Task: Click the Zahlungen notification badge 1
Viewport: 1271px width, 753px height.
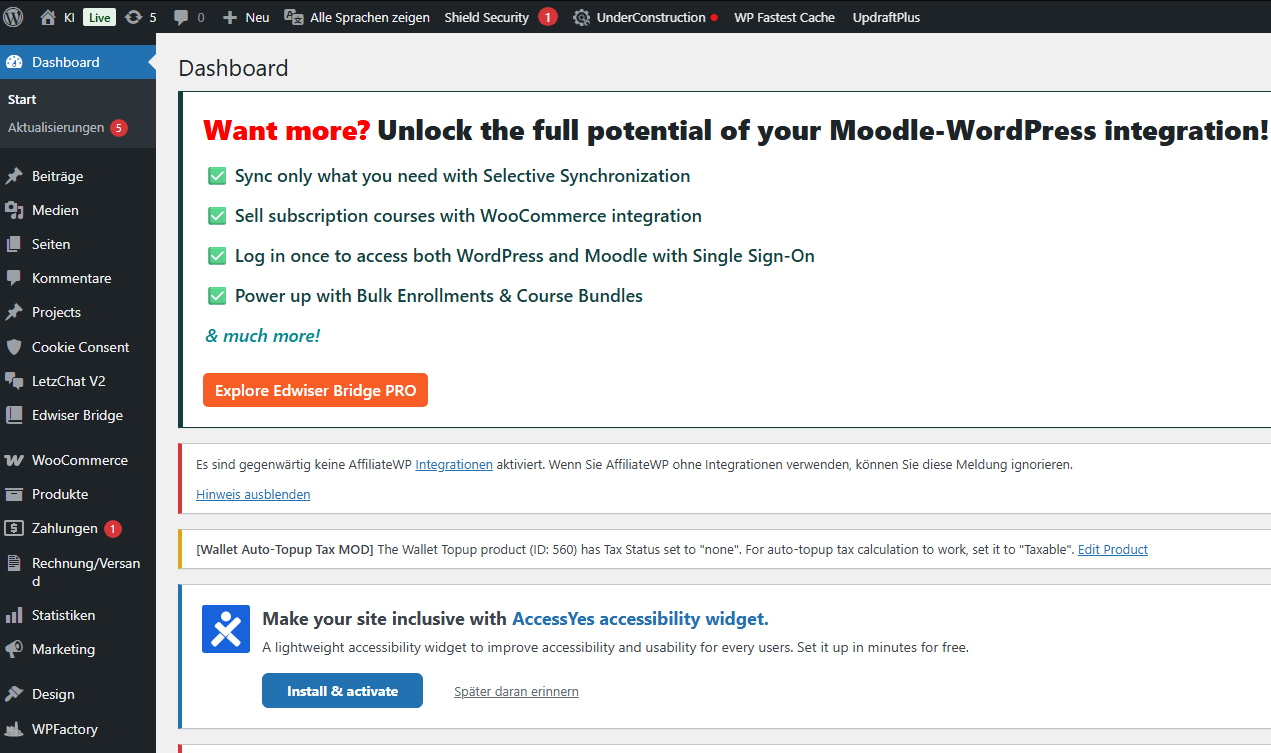Action: (x=113, y=528)
